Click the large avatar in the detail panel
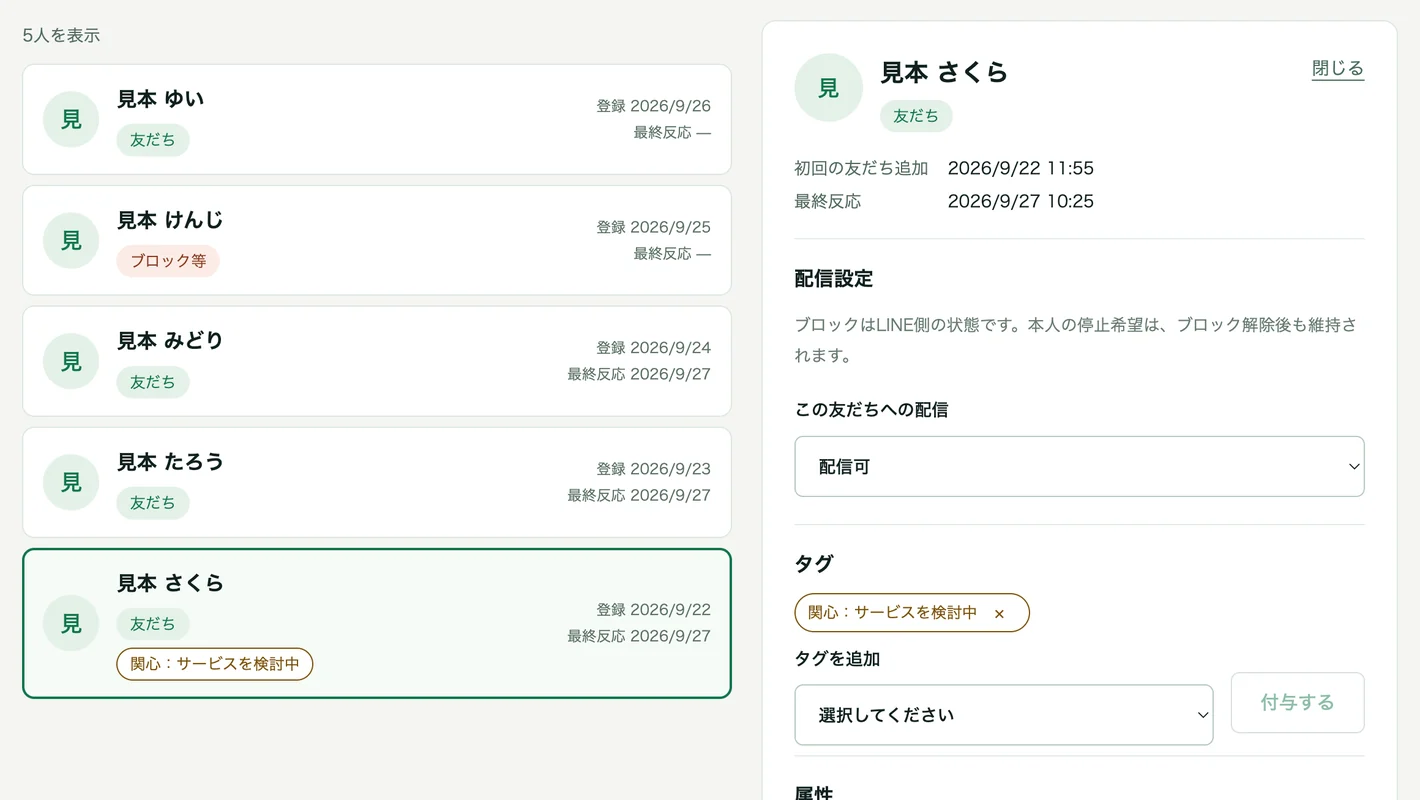This screenshot has width=1420, height=800. pos(828,88)
